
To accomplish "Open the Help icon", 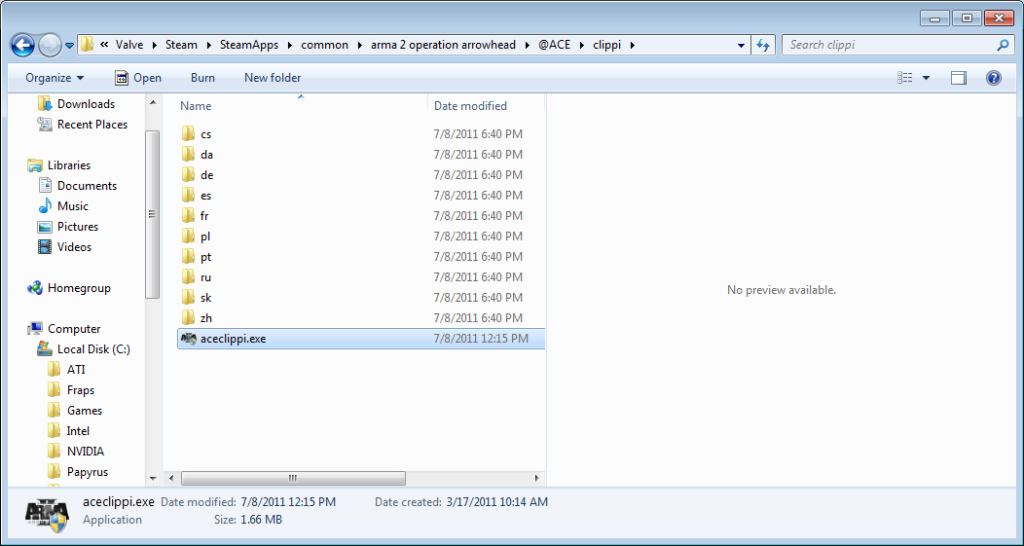I will click(x=993, y=78).
